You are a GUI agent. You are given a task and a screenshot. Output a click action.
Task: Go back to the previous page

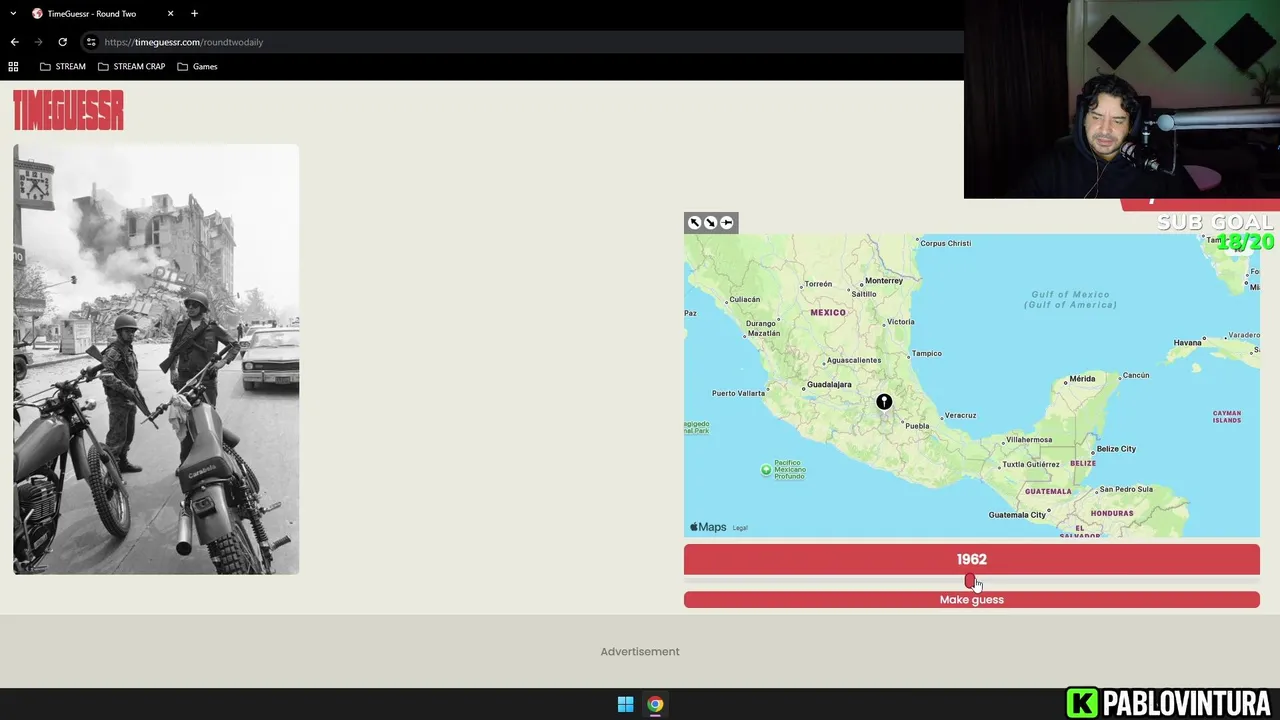pos(14,42)
